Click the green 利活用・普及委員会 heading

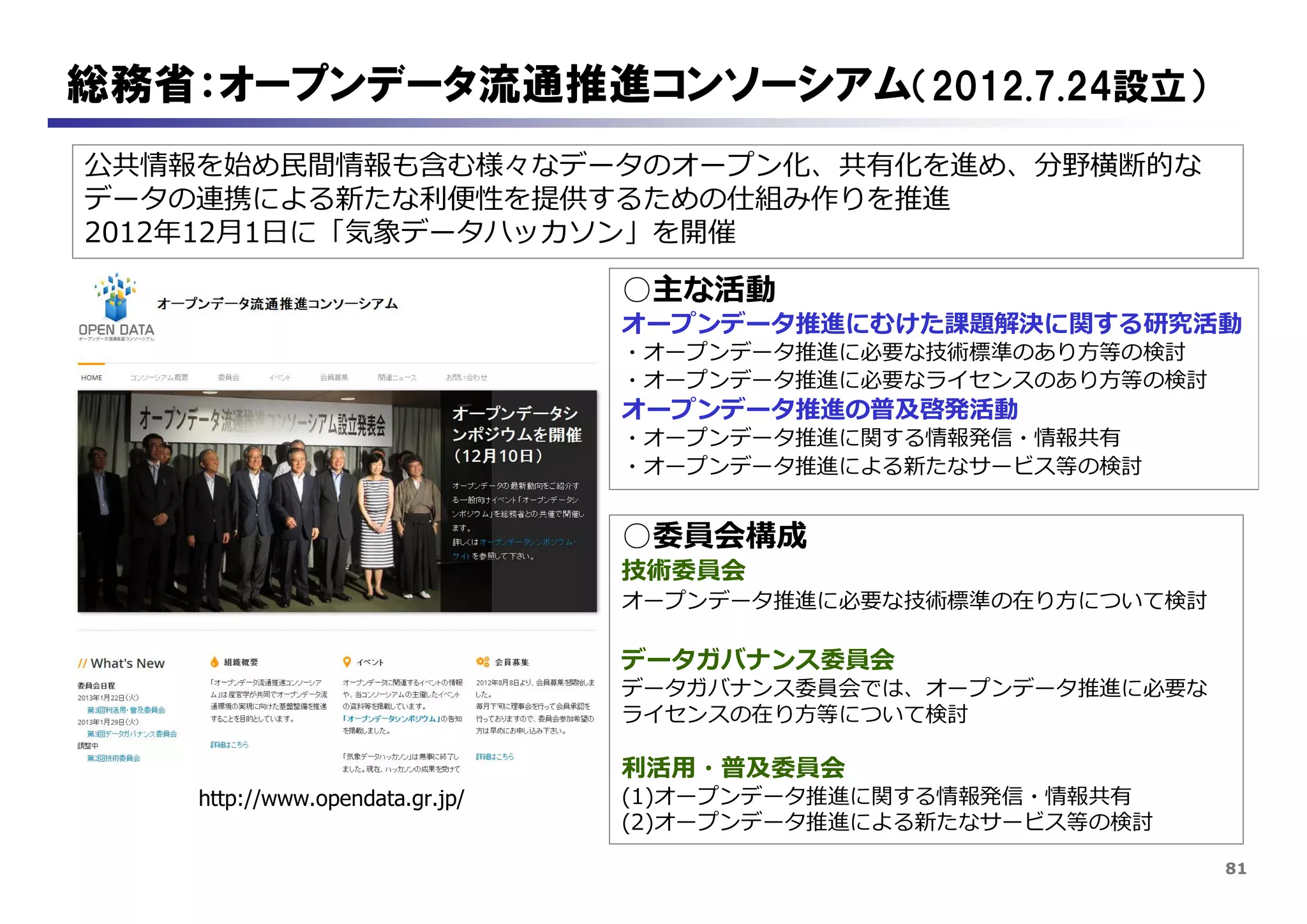733,768
